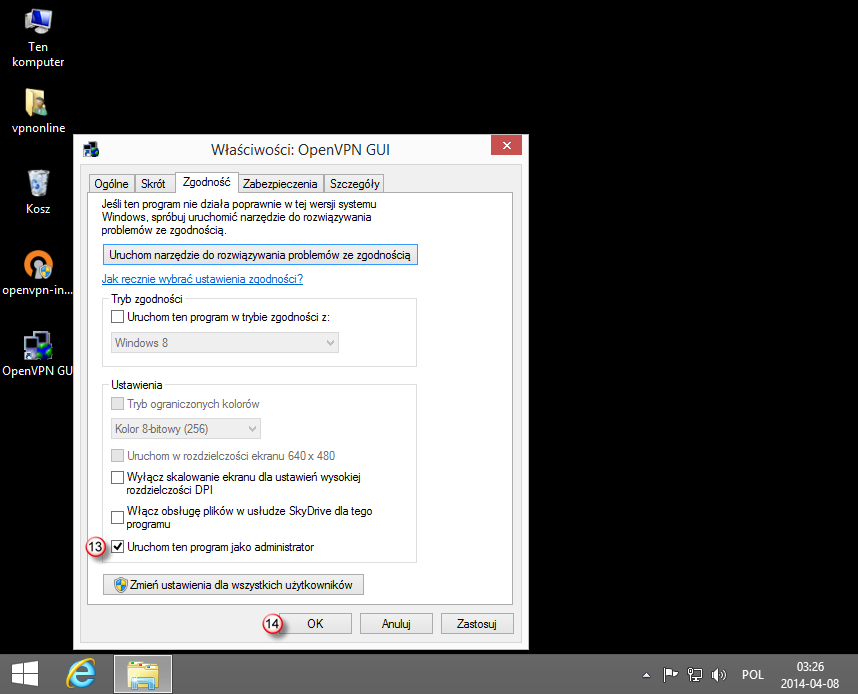Select the Kosz recycle bin icon

tap(38, 192)
